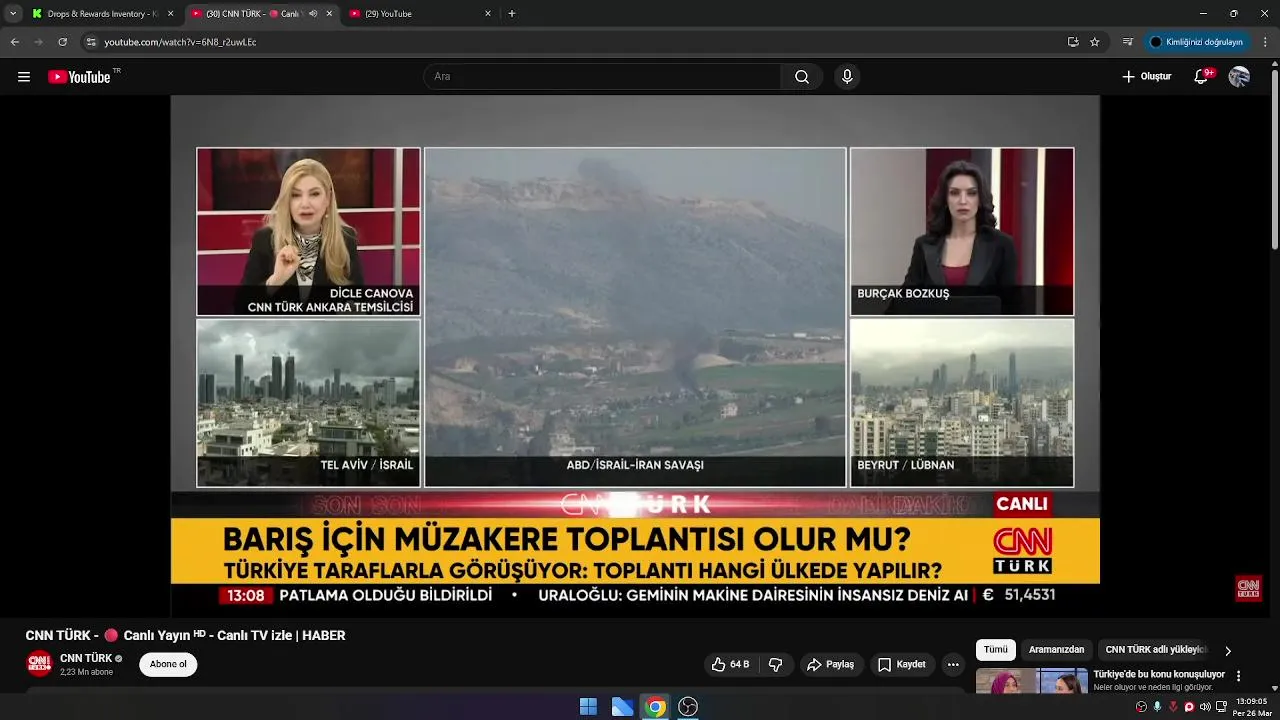Open the YouTube notifications bell

tap(1202, 77)
